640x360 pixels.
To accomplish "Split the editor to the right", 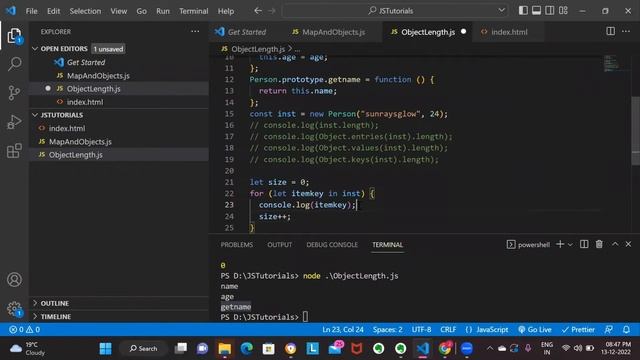I will [610, 31].
